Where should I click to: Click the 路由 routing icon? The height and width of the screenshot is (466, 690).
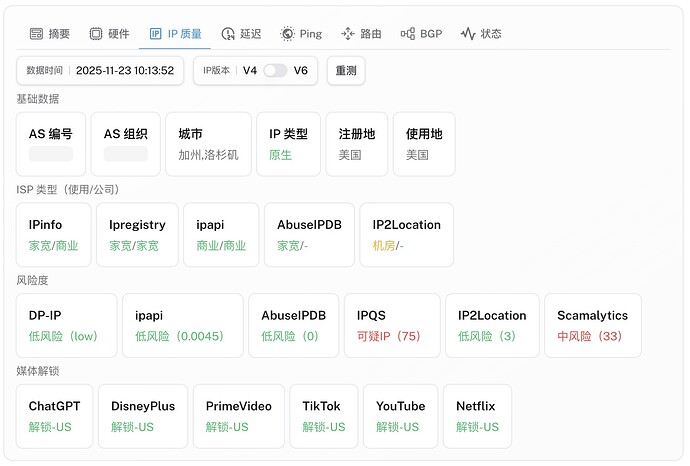click(x=347, y=34)
